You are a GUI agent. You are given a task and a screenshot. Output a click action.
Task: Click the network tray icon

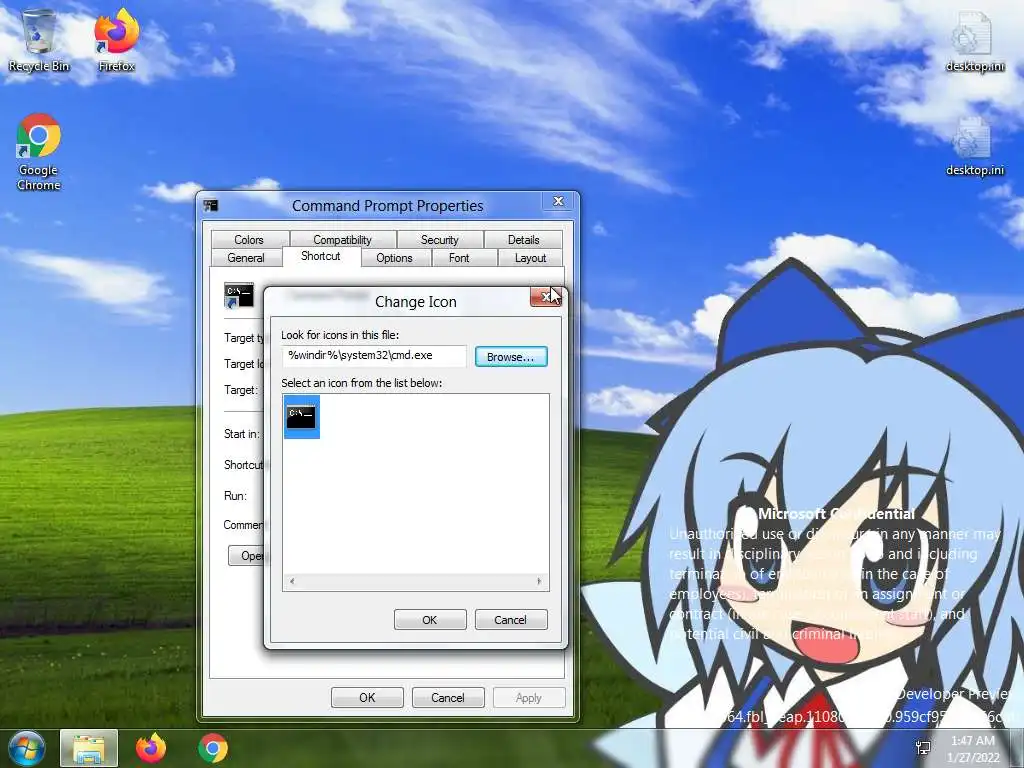(x=923, y=748)
